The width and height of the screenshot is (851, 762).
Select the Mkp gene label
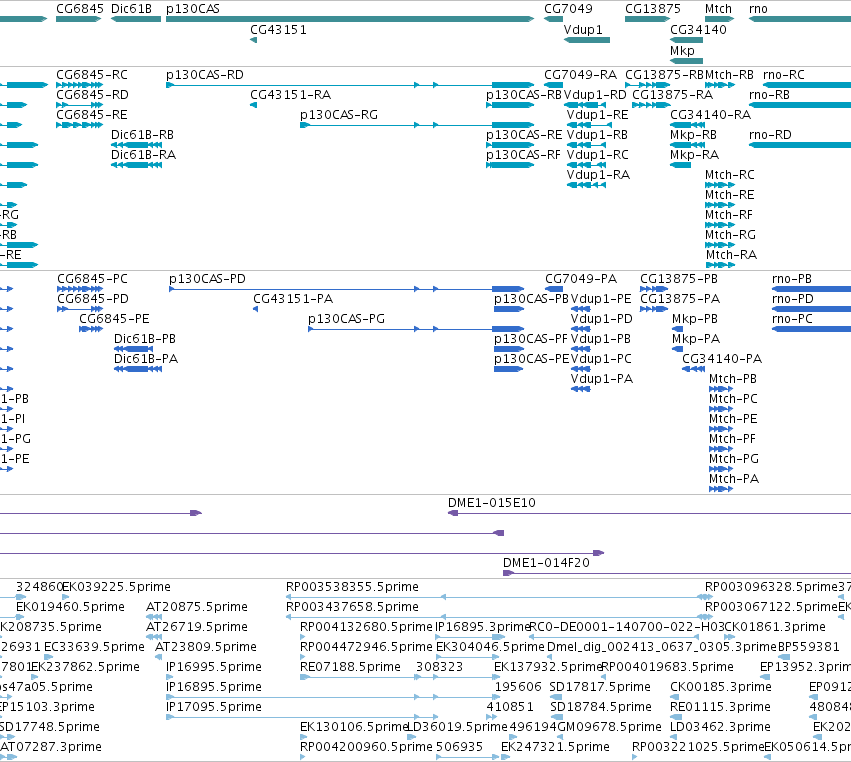coord(682,50)
